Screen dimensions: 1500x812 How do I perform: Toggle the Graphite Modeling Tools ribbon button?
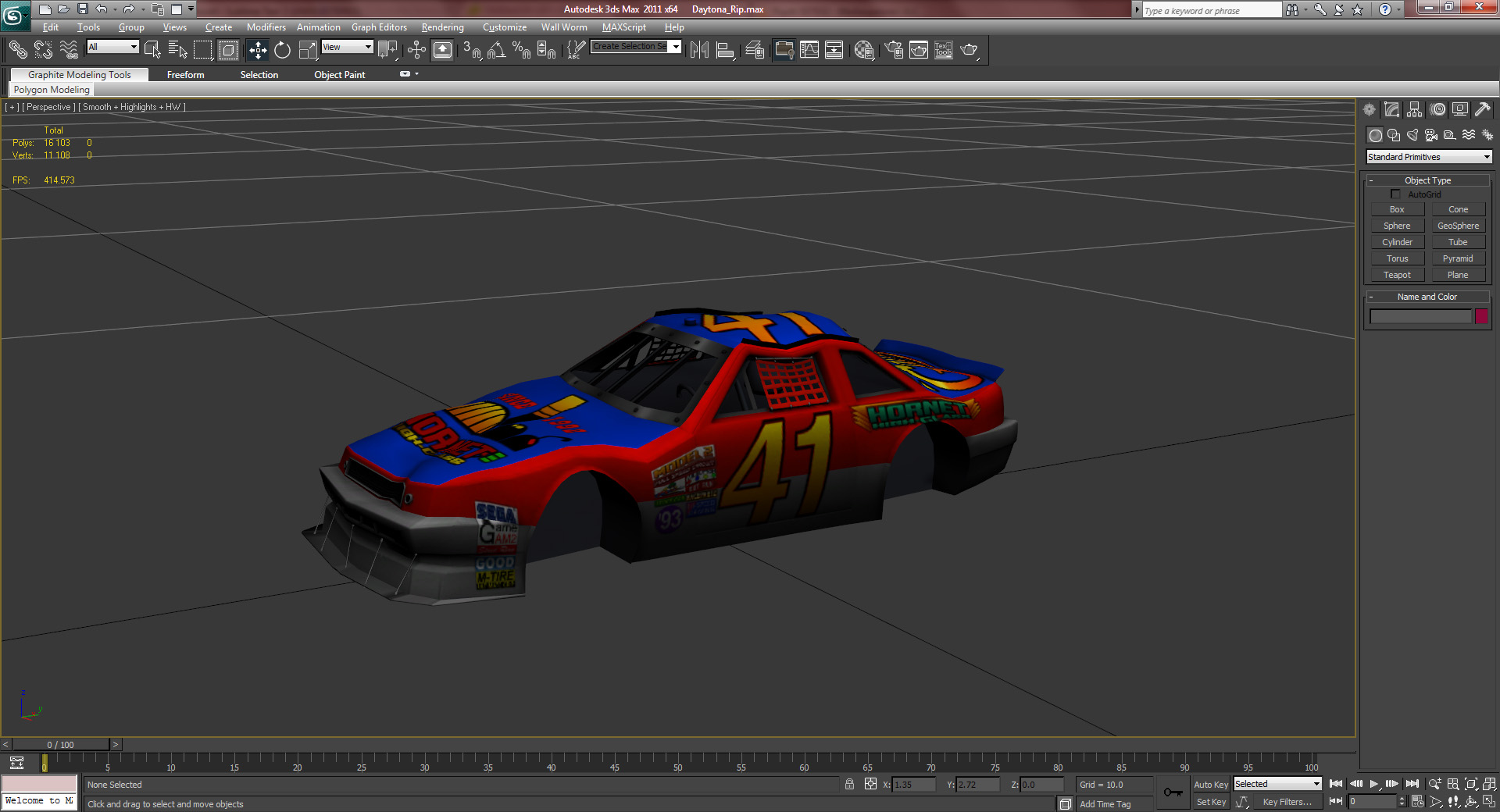click(784, 50)
